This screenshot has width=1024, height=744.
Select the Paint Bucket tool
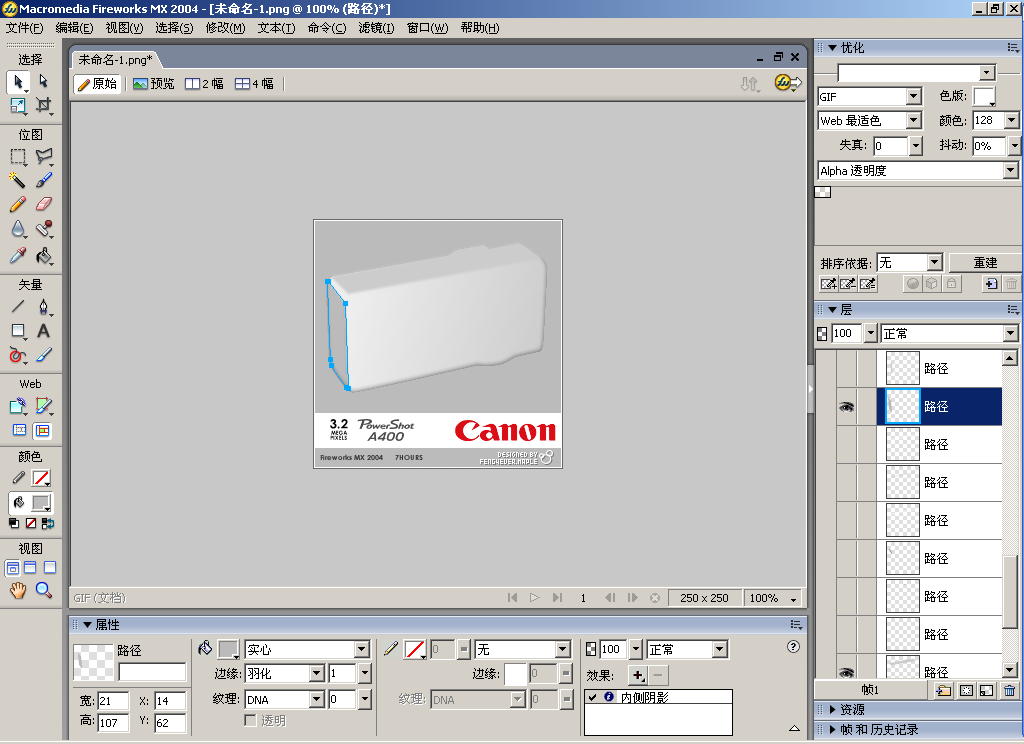[x=43, y=255]
